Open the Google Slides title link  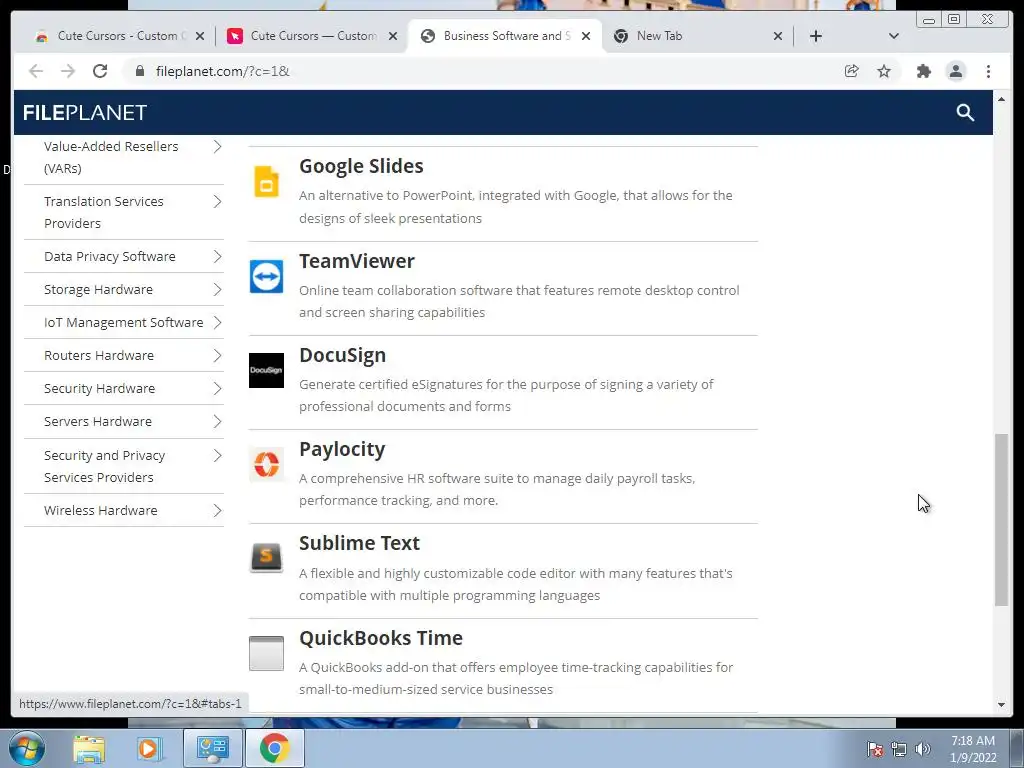pyautogui.click(x=361, y=166)
